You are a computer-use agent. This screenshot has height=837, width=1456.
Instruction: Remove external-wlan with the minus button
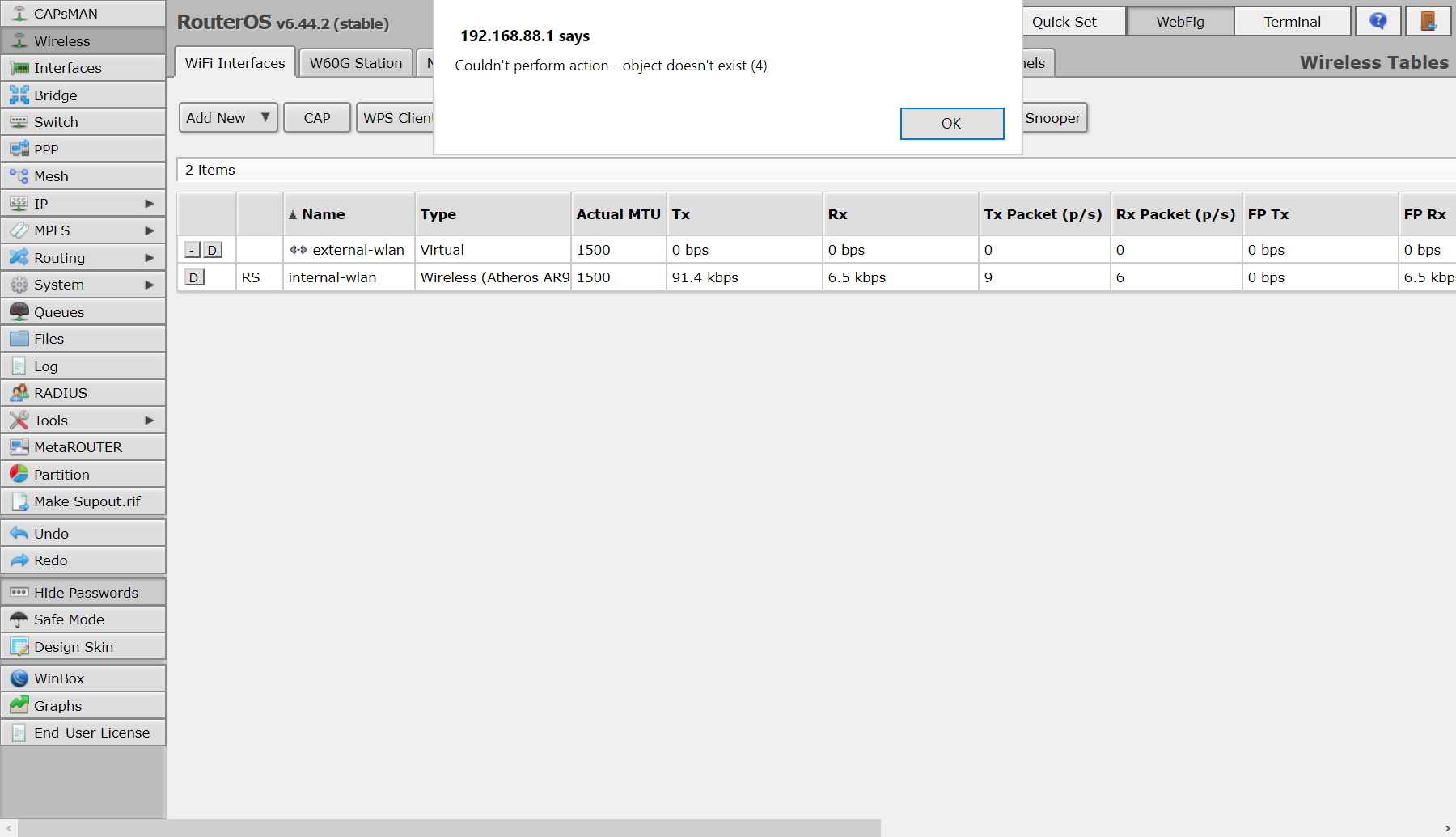(193, 250)
